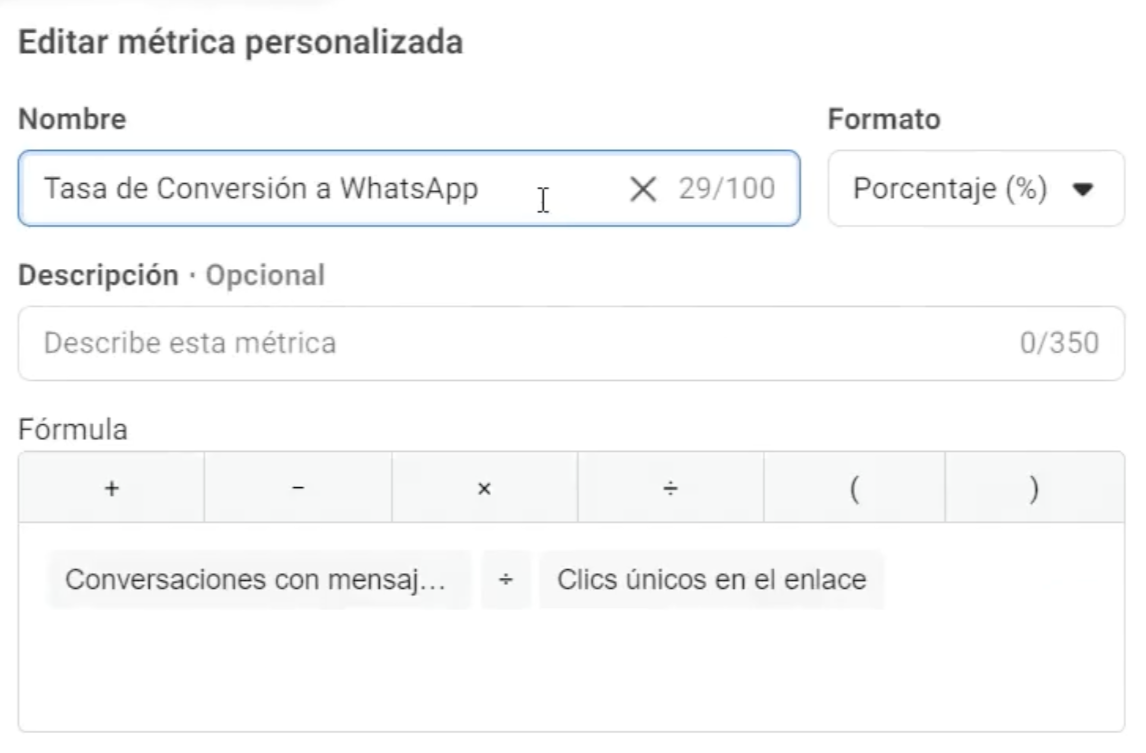Click the Formato label above the dropdown

(x=884, y=120)
